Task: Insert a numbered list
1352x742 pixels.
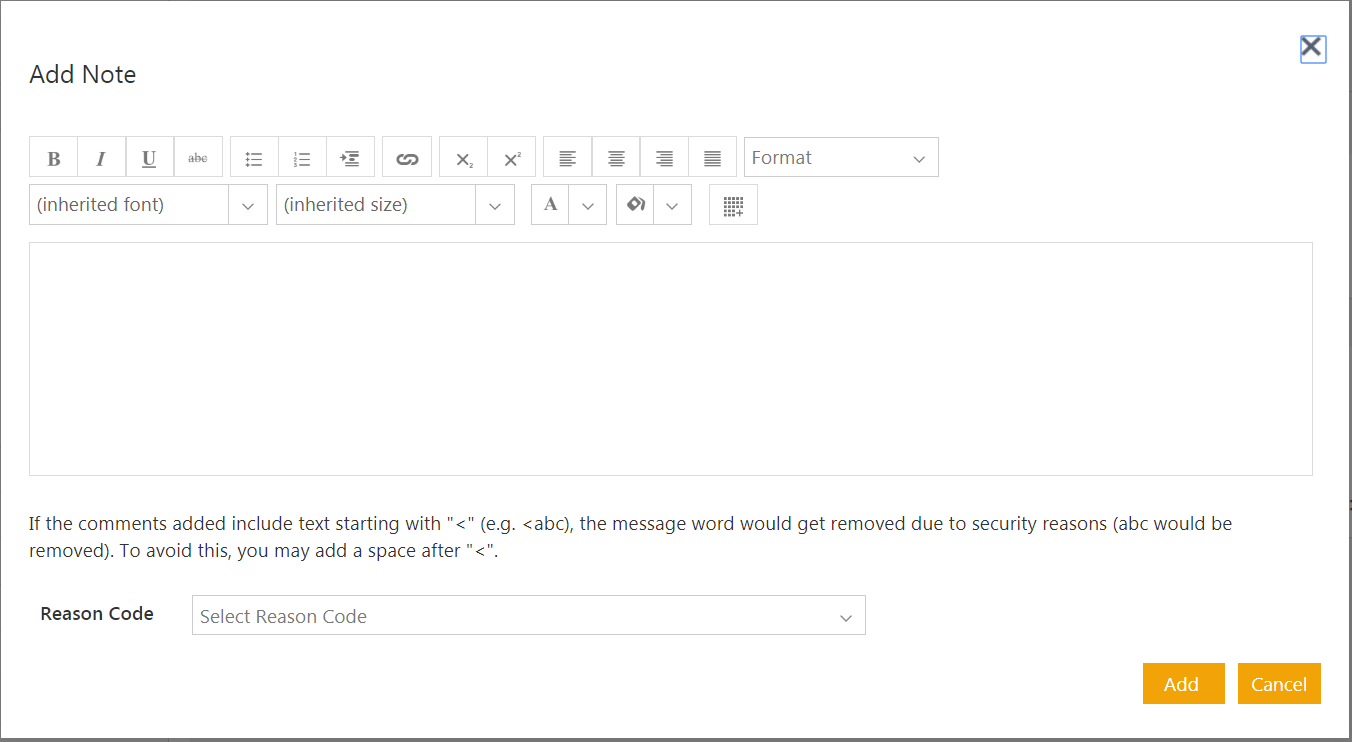Action: tap(302, 158)
